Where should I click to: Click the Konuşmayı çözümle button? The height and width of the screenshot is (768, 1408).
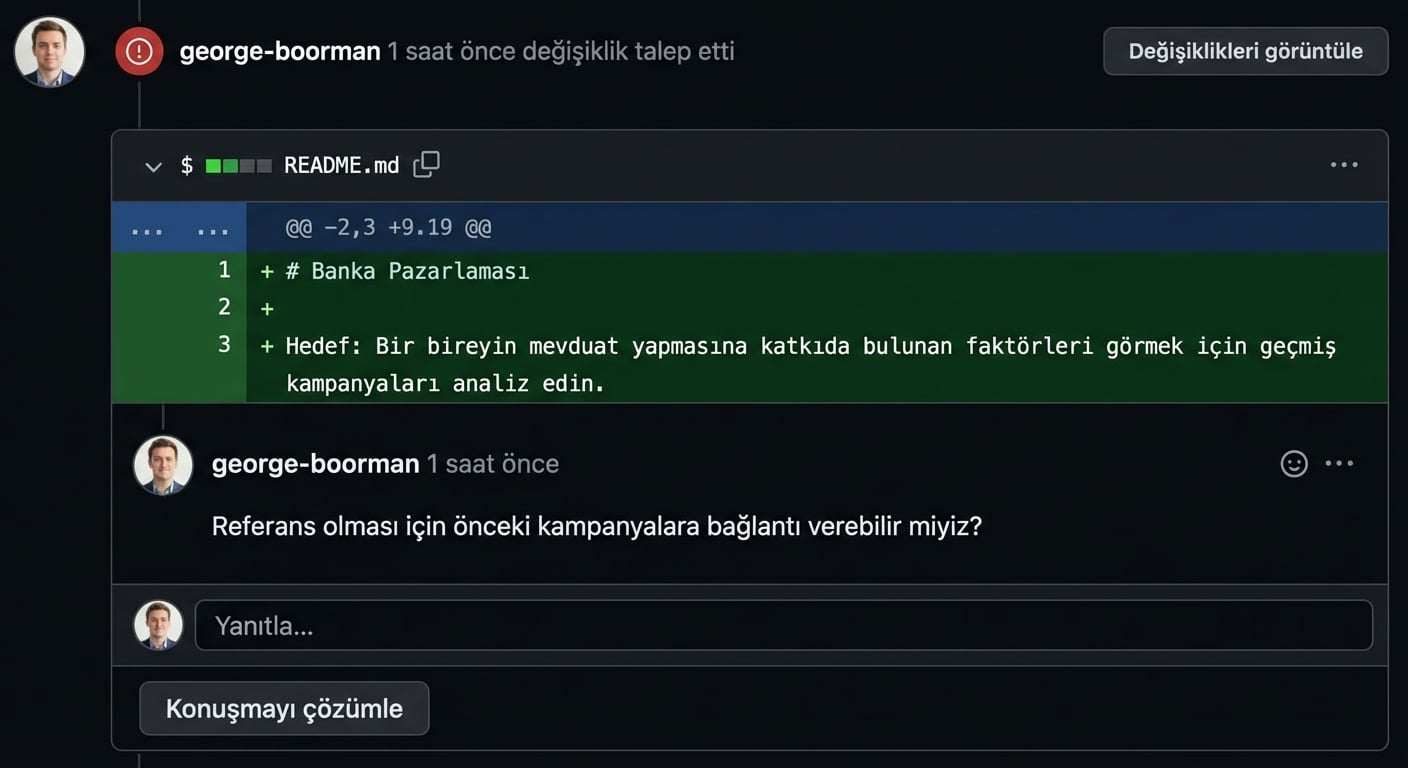284,708
